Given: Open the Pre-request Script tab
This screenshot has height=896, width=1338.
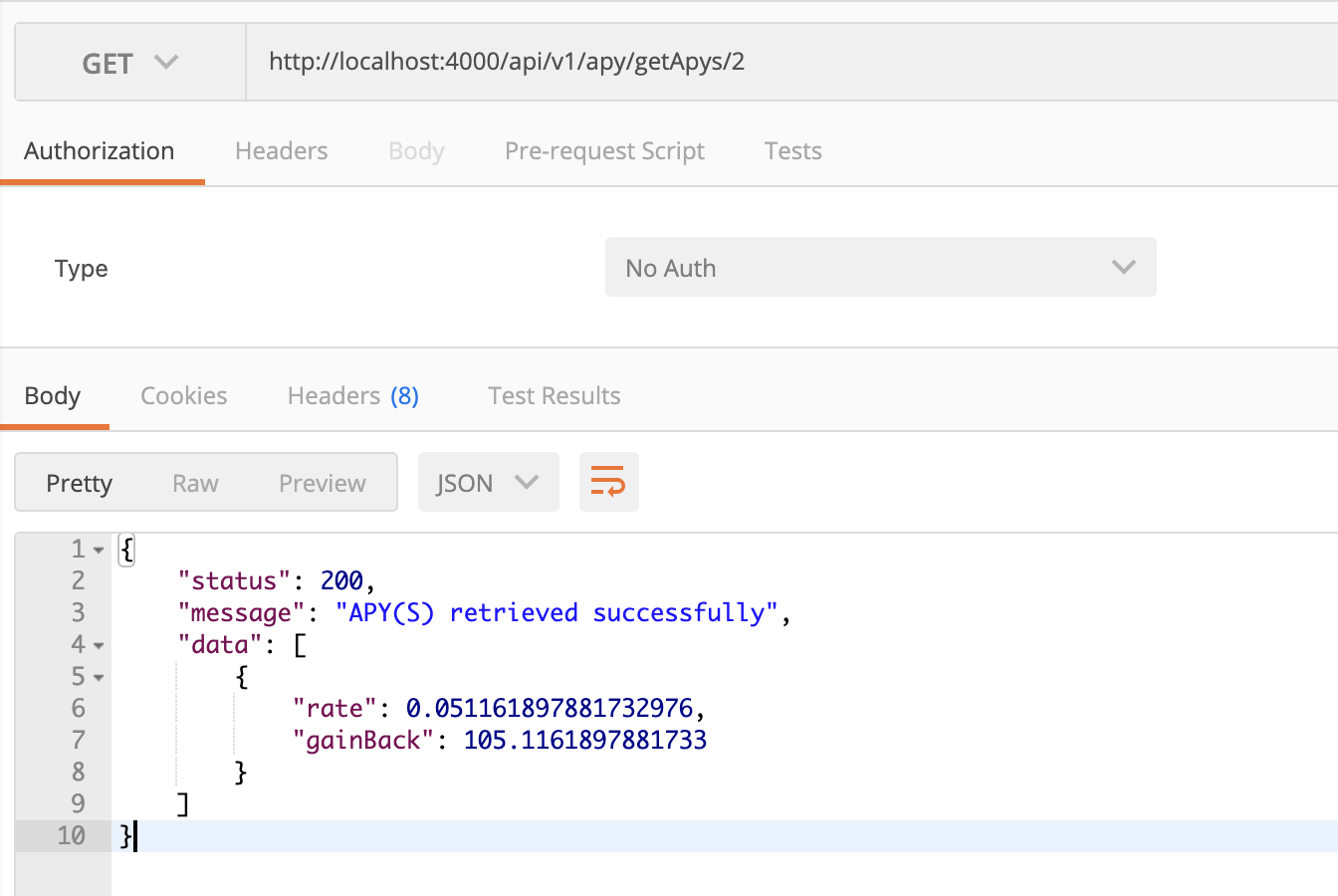Looking at the screenshot, I should pyautogui.click(x=603, y=150).
